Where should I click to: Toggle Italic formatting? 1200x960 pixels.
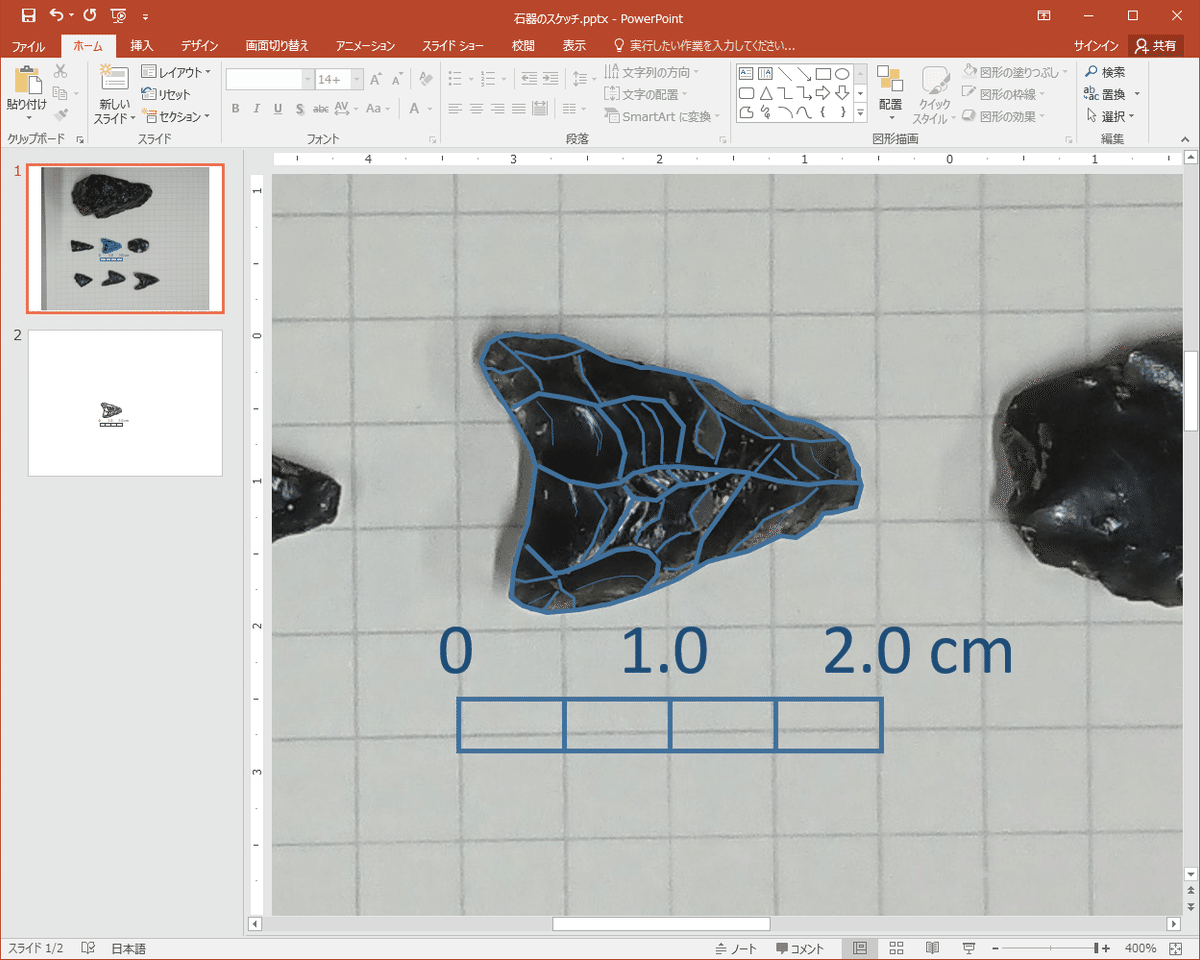(256, 109)
